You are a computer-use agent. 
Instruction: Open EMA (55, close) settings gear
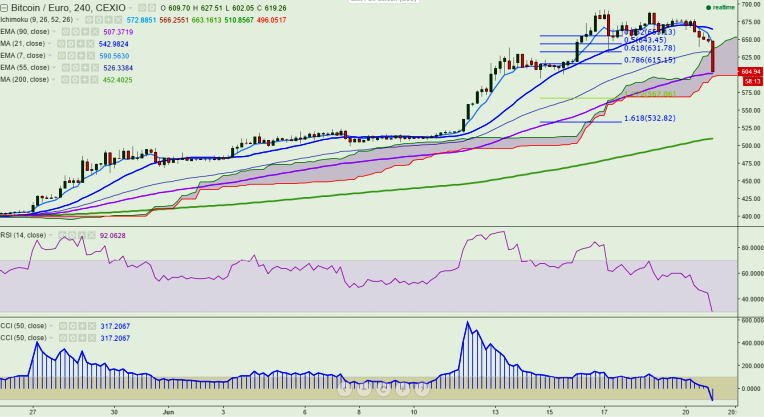76,67
